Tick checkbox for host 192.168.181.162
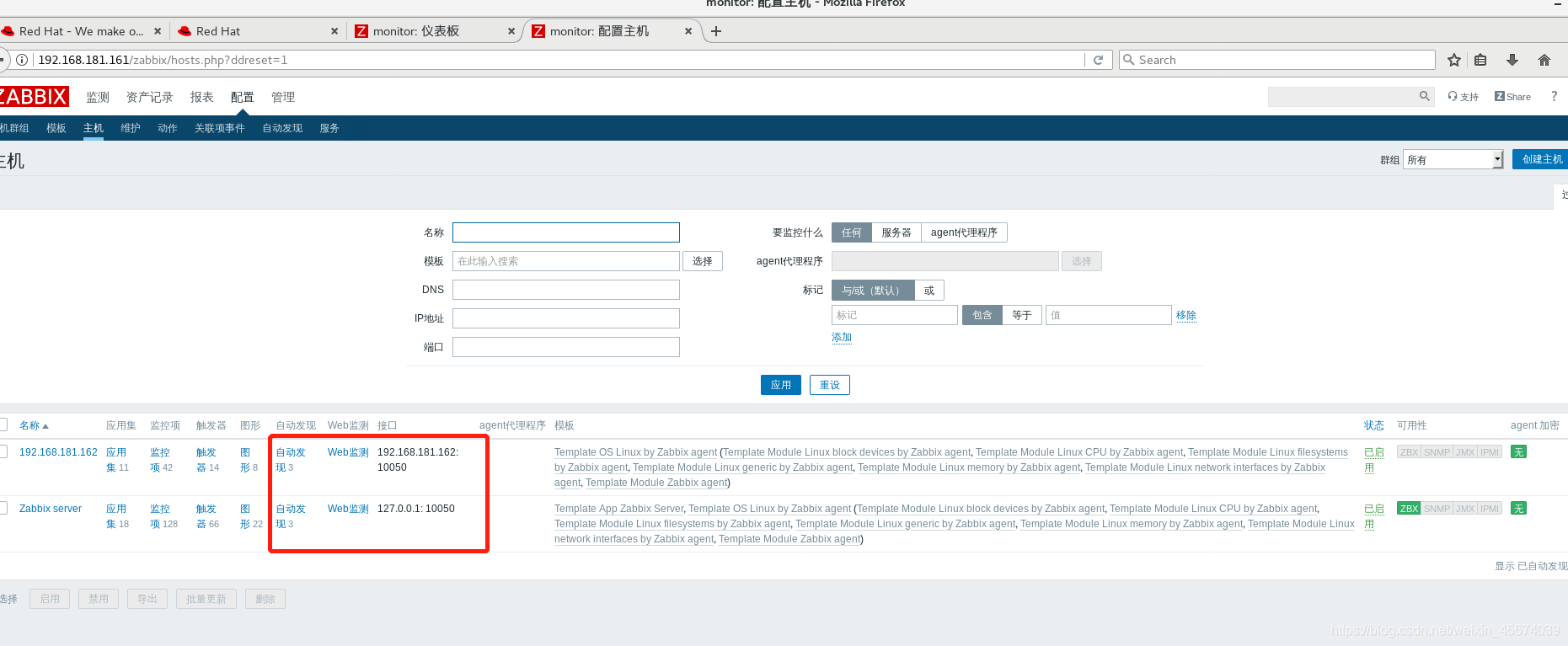1568x646 pixels. 3,451
